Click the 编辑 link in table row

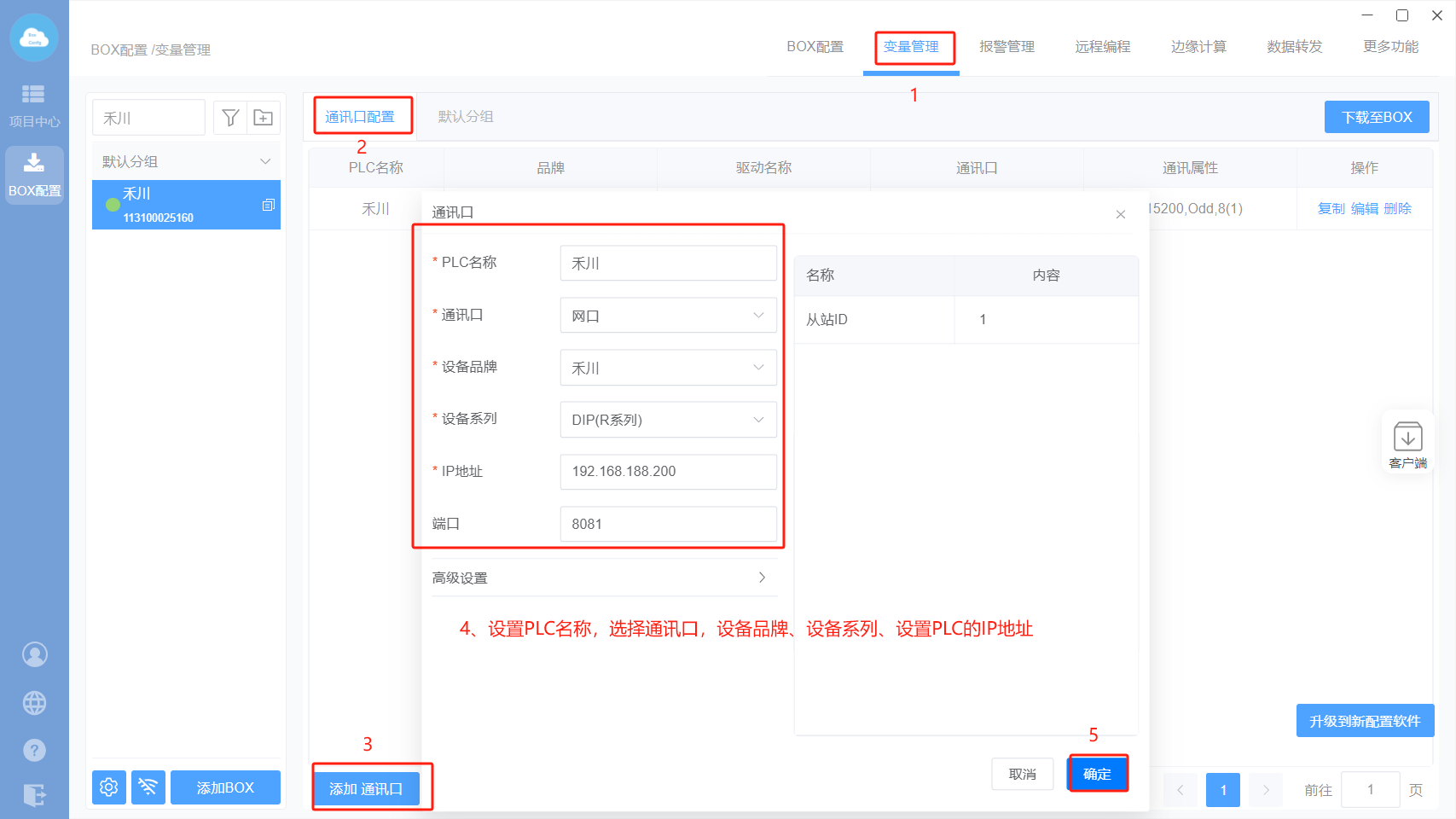[1364, 209]
